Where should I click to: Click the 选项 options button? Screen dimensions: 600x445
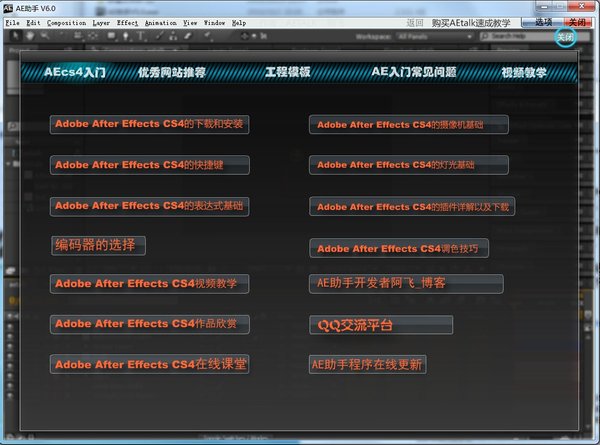coord(543,22)
